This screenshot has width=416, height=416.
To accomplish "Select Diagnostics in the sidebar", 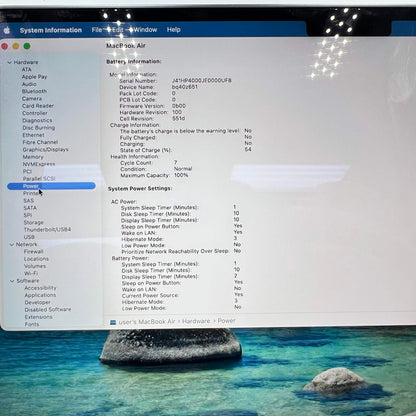I will 37,121.
